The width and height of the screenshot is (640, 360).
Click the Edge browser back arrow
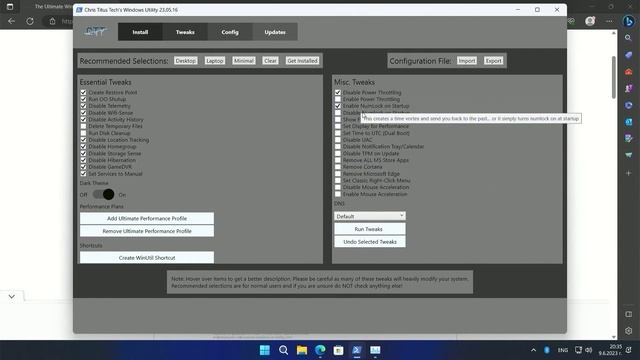[x=11, y=21]
